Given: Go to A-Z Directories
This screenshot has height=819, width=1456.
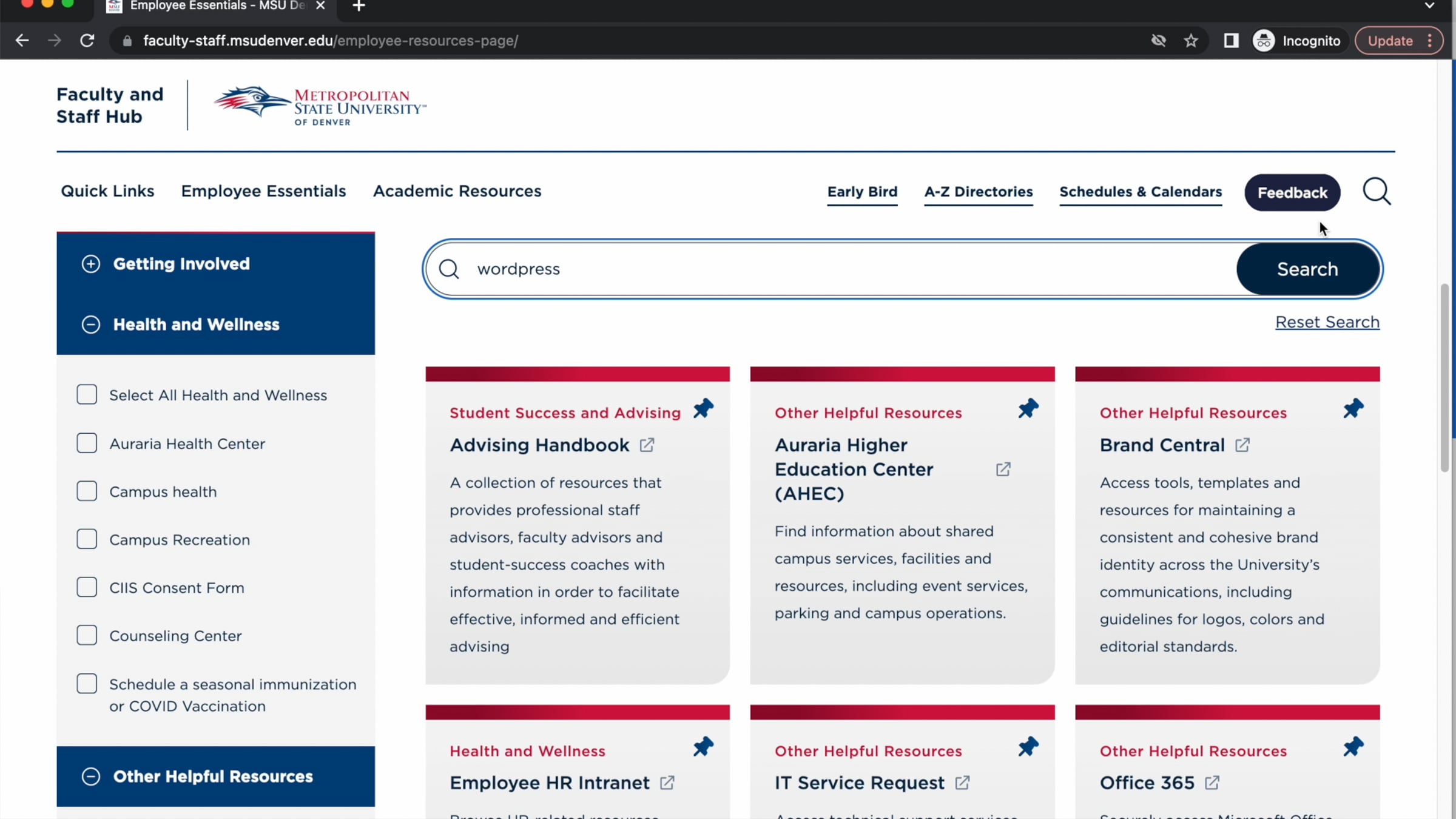Looking at the screenshot, I should click(x=979, y=192).
